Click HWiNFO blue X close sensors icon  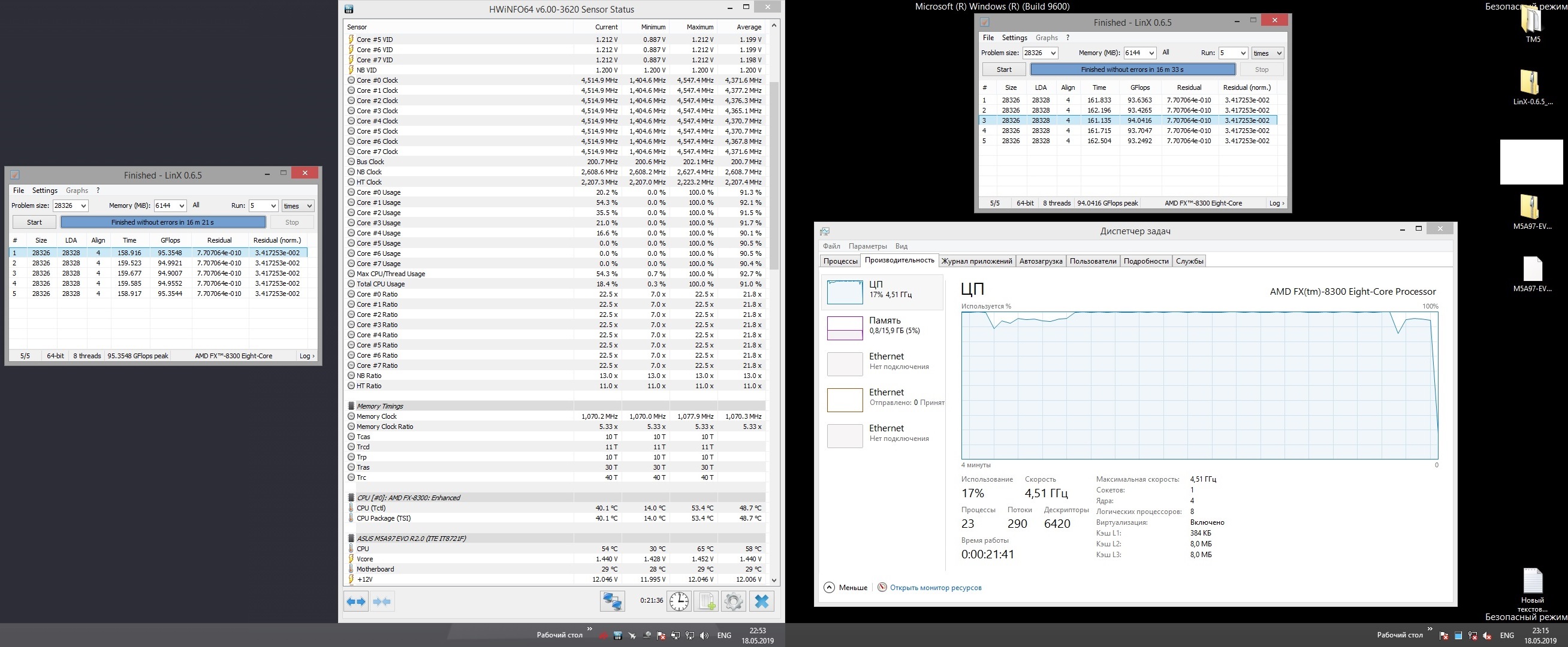(761, 601)
